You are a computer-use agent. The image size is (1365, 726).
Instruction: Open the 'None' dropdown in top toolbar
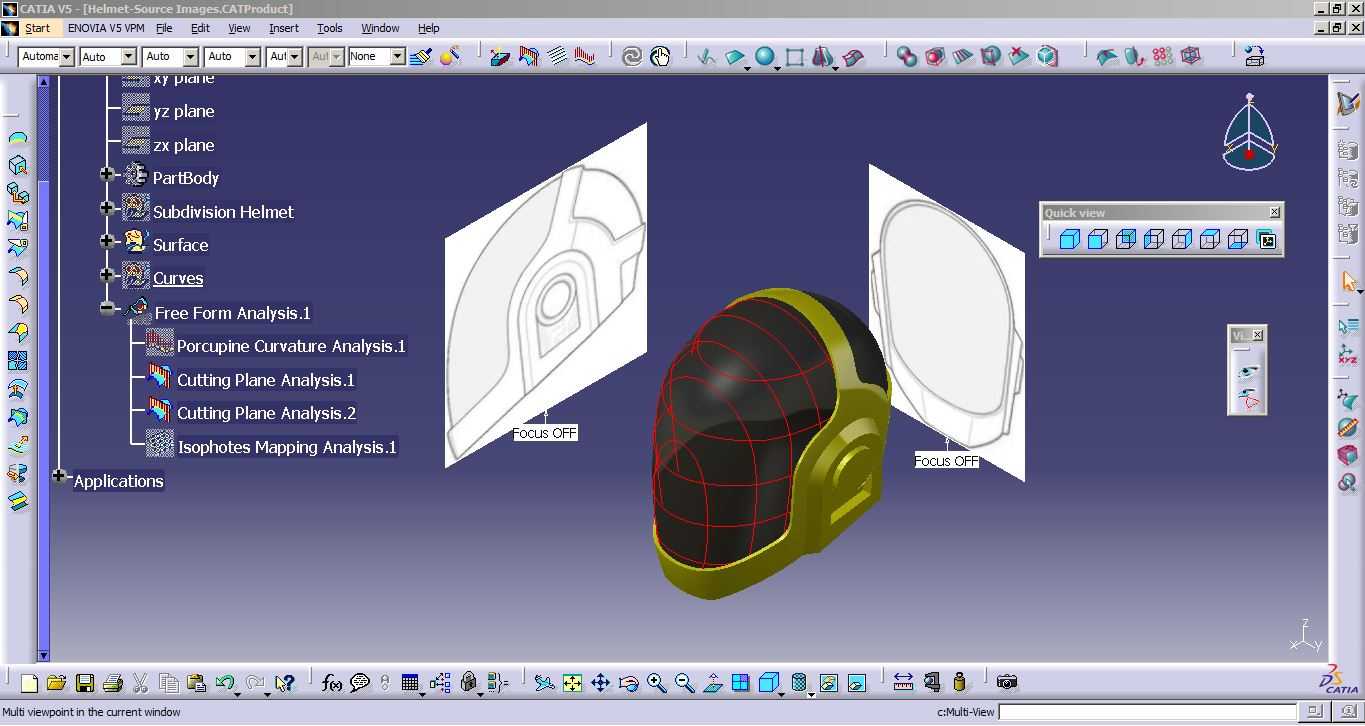[397, 57]
